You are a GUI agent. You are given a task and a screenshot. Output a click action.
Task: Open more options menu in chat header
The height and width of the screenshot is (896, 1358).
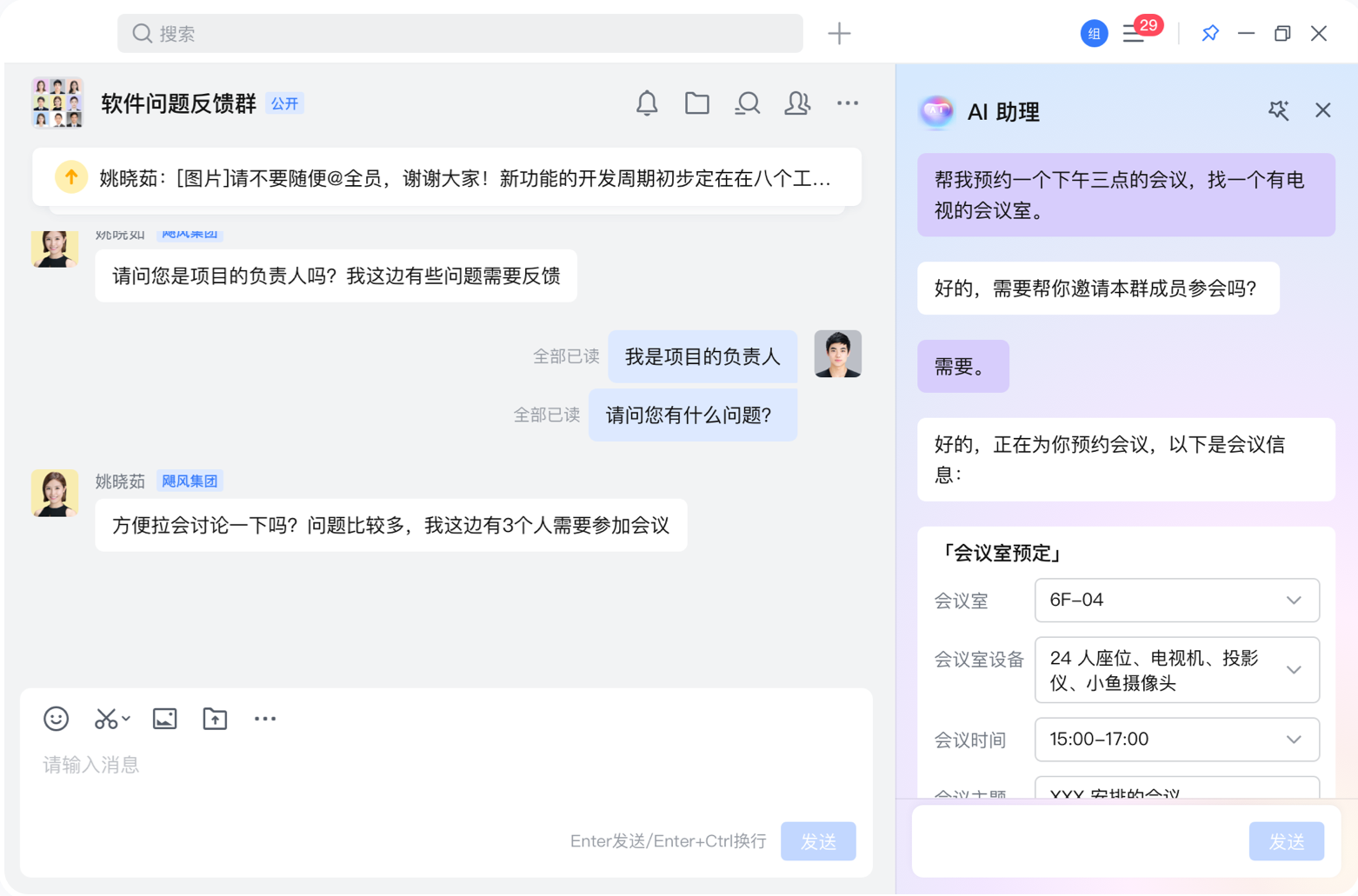coord(847,103)
